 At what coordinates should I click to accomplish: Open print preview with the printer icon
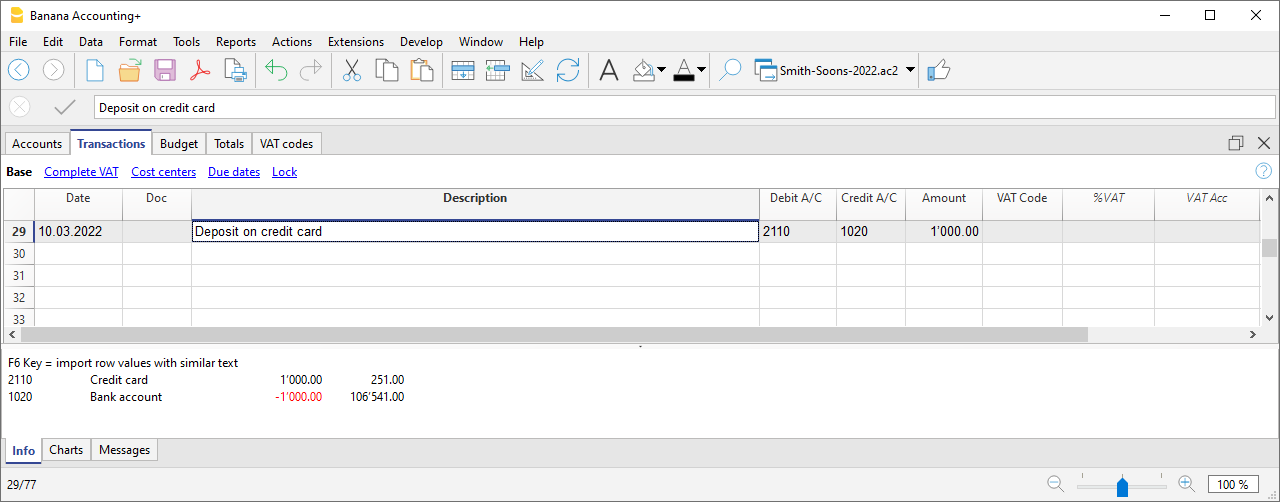(x=235, y=70)
